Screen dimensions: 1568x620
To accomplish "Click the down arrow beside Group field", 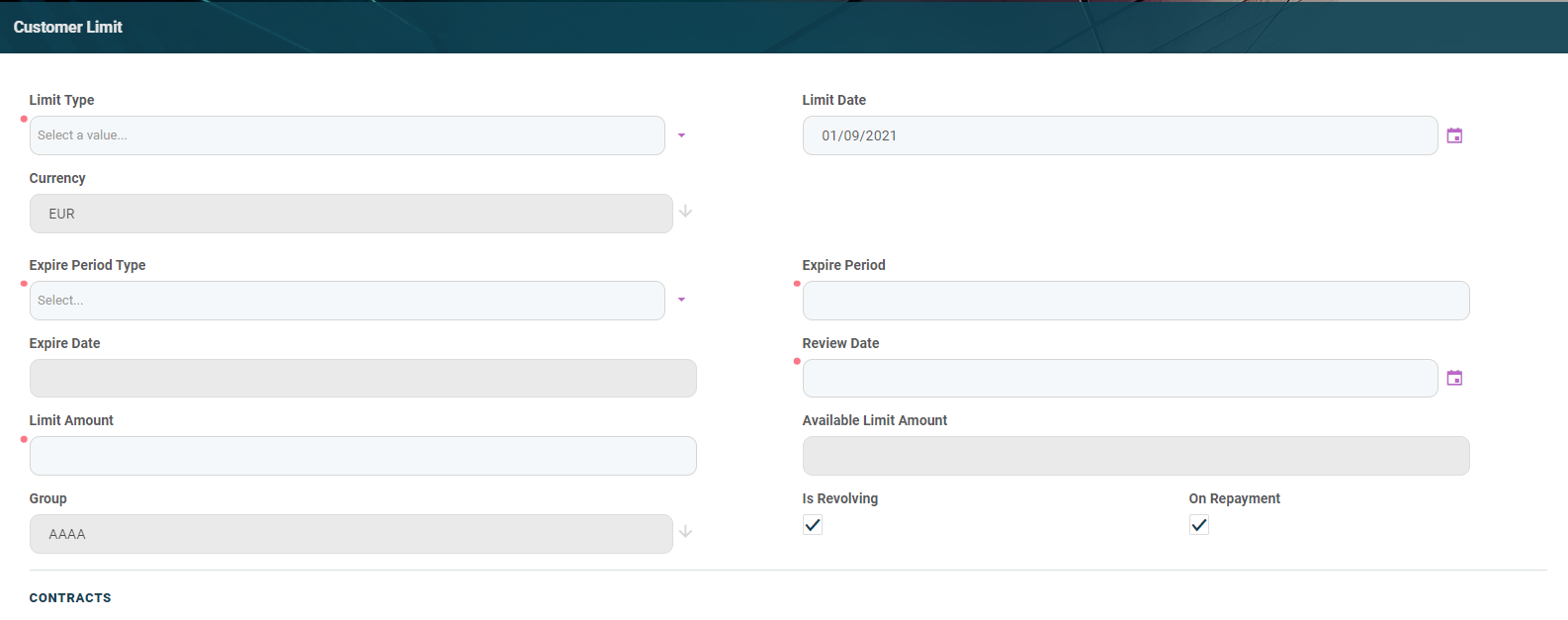I will [x=685, y=532].
